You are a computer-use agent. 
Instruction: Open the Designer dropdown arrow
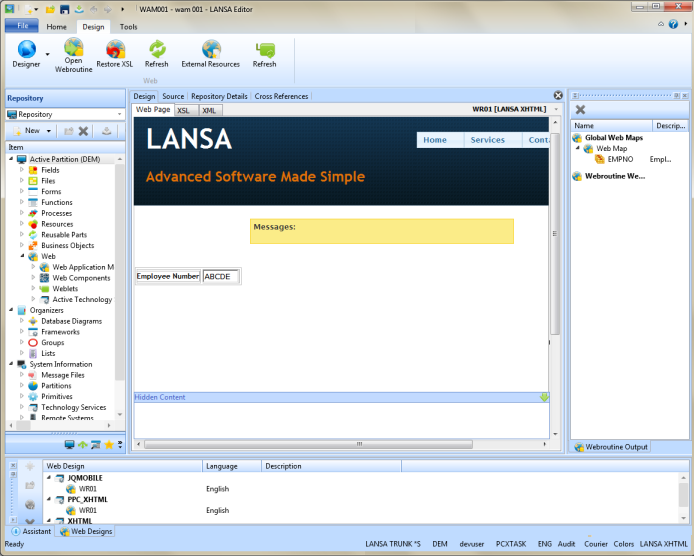tap(47, 54)
